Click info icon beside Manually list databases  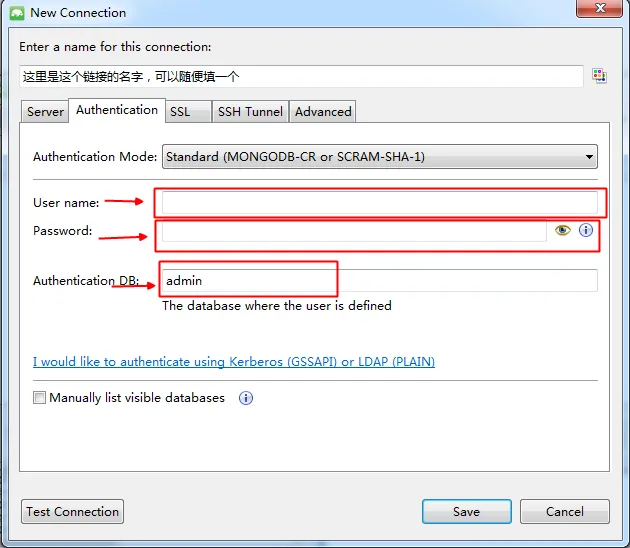point(245,398)
